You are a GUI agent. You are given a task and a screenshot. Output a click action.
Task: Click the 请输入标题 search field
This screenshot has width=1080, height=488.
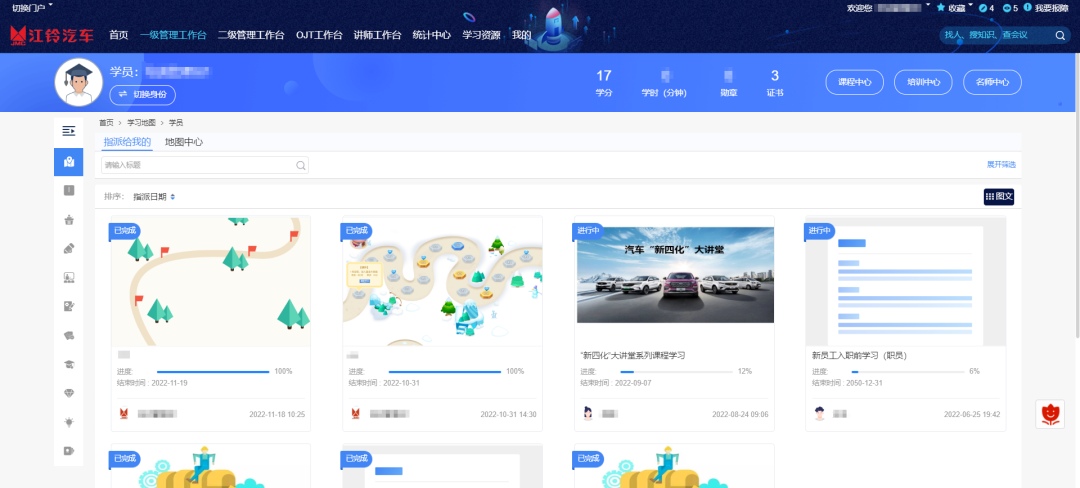[x=205, y=165]
